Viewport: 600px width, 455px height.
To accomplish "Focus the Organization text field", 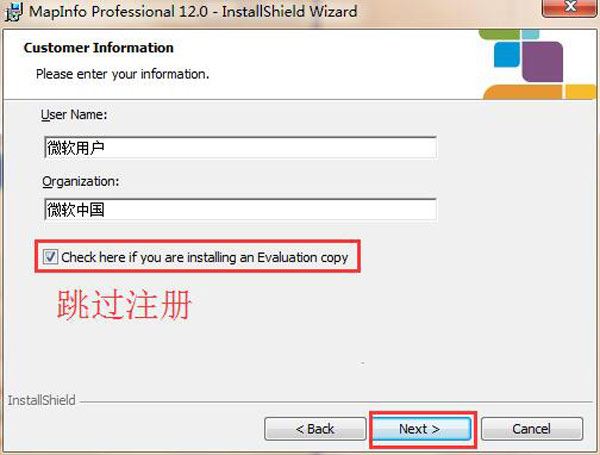I will (x=240, y=209).
